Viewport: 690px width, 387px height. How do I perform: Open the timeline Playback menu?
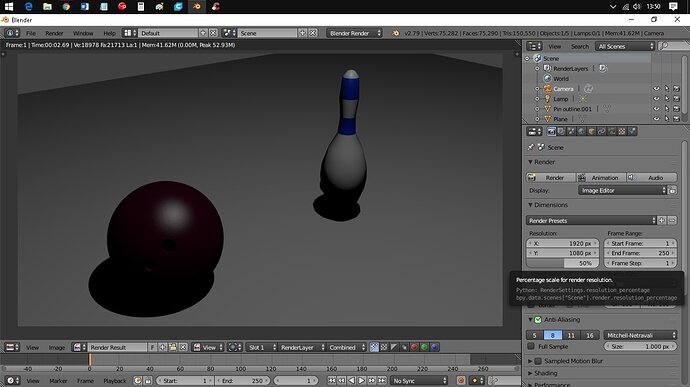tap(114, 381)
